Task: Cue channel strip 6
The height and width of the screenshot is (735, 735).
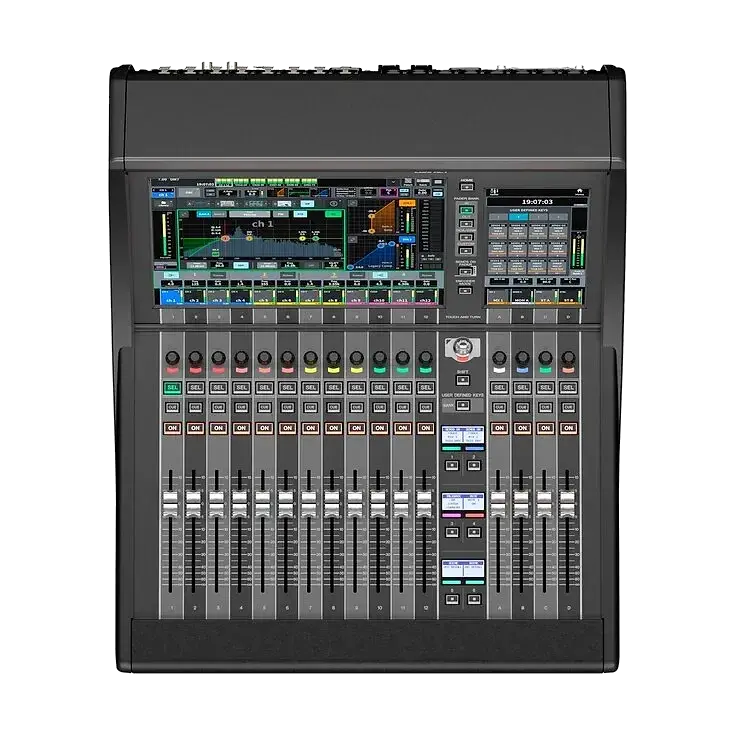Action: (x=287, y=408)
